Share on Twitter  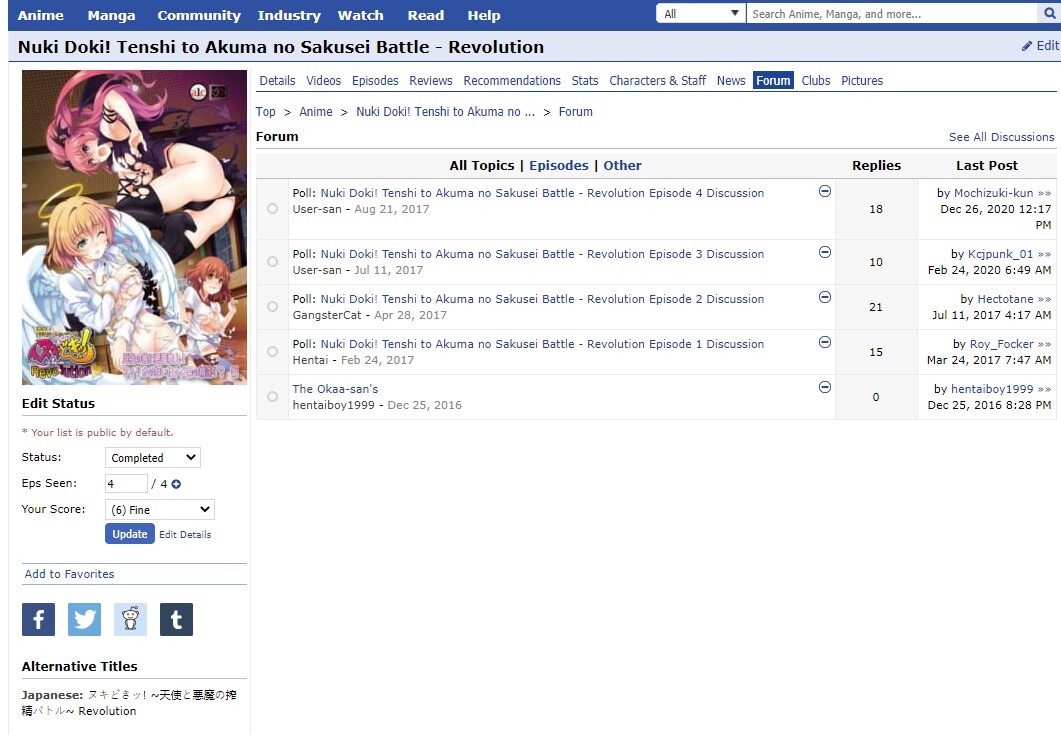click(x=85, y=619)
